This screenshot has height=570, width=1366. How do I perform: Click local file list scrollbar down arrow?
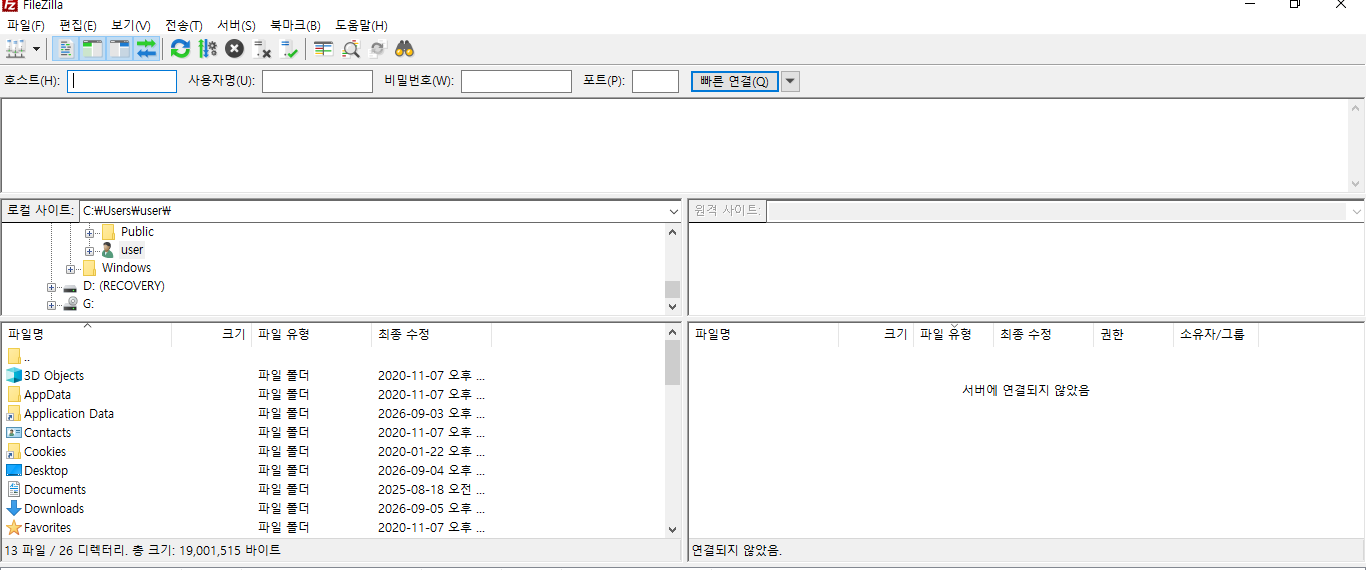[672, 529]
